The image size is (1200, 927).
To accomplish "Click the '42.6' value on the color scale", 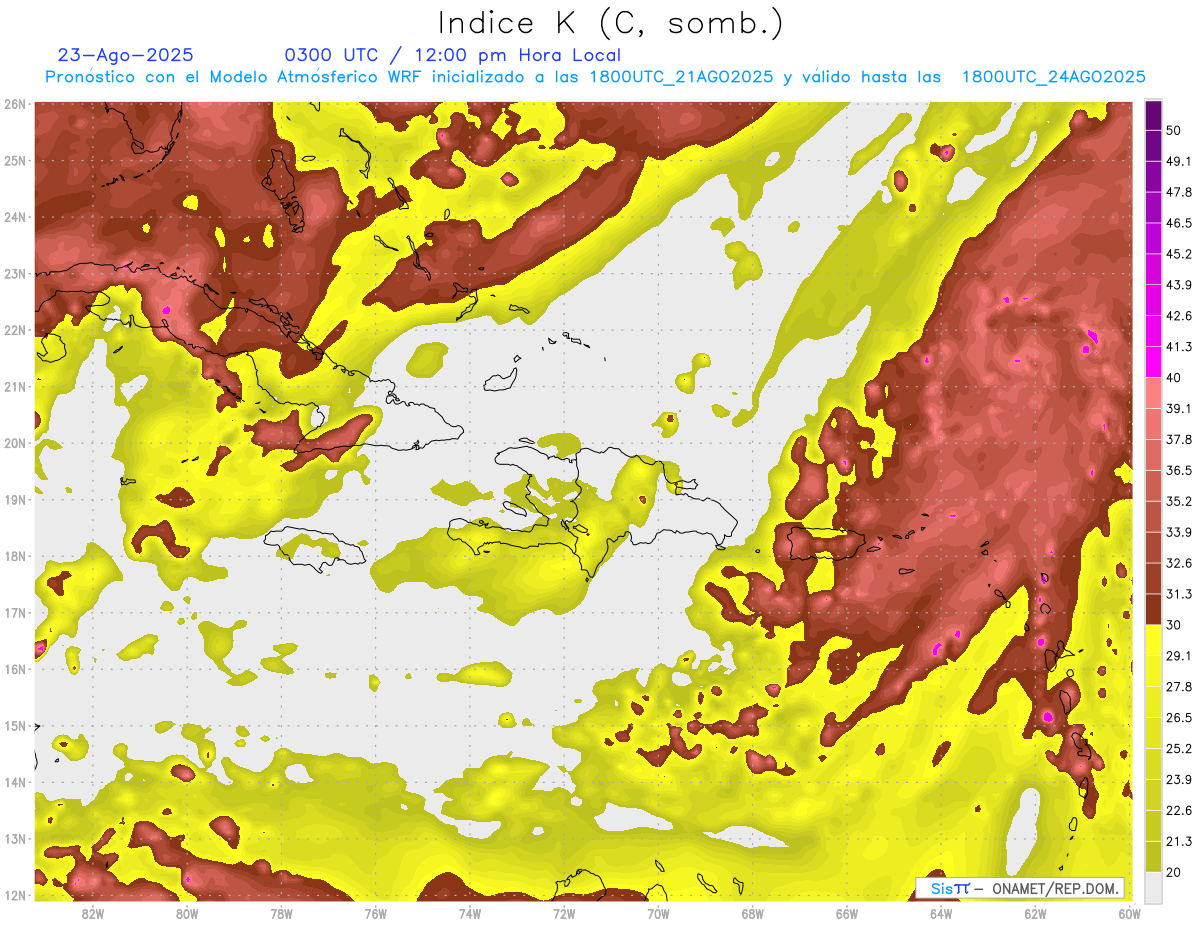I will [1178, 316].
